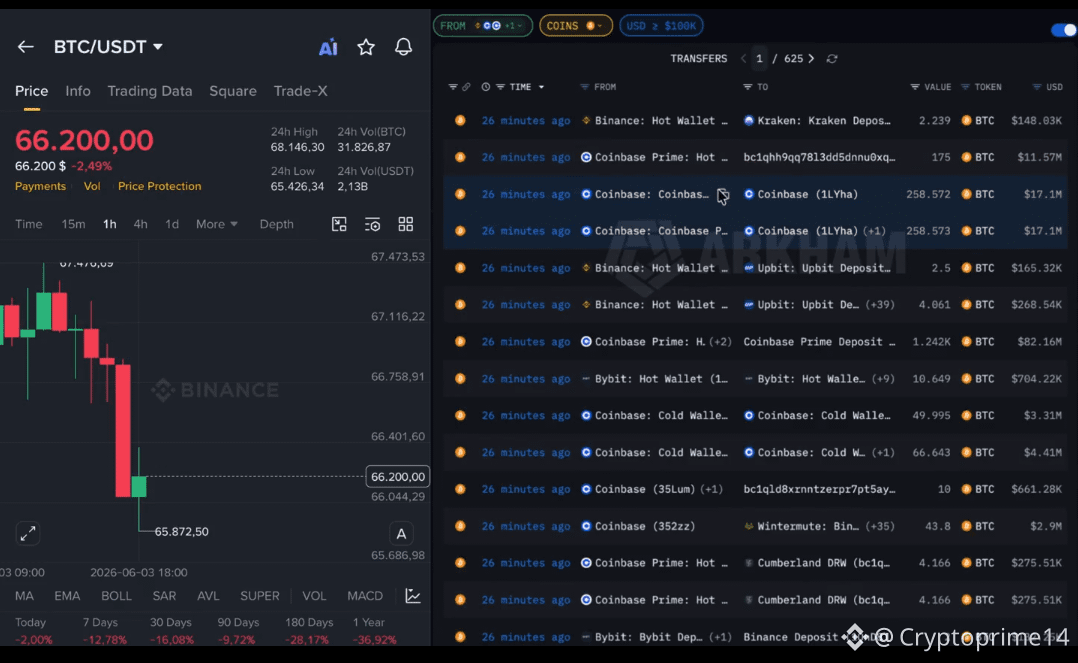Screen dimensions: 1078x663
Task: Switch chart to Time view
Action: click(x=29, y=224)
